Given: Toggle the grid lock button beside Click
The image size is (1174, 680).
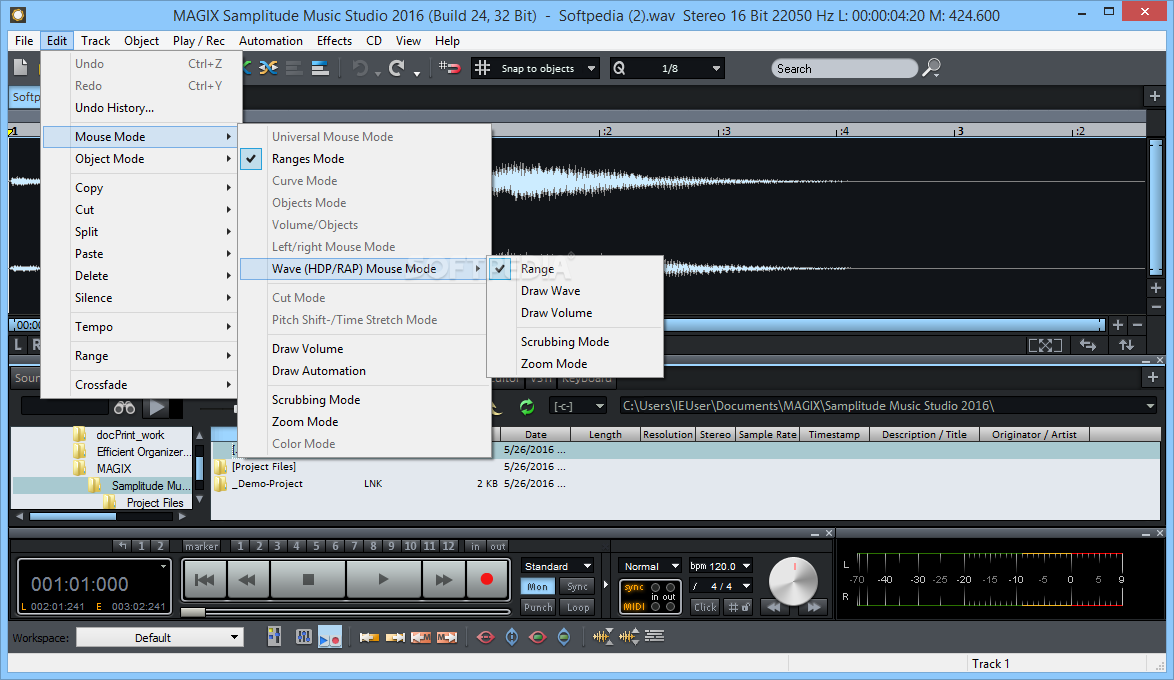Looking at the screenshot, I should pyautogui.click(x=739, y=607).
